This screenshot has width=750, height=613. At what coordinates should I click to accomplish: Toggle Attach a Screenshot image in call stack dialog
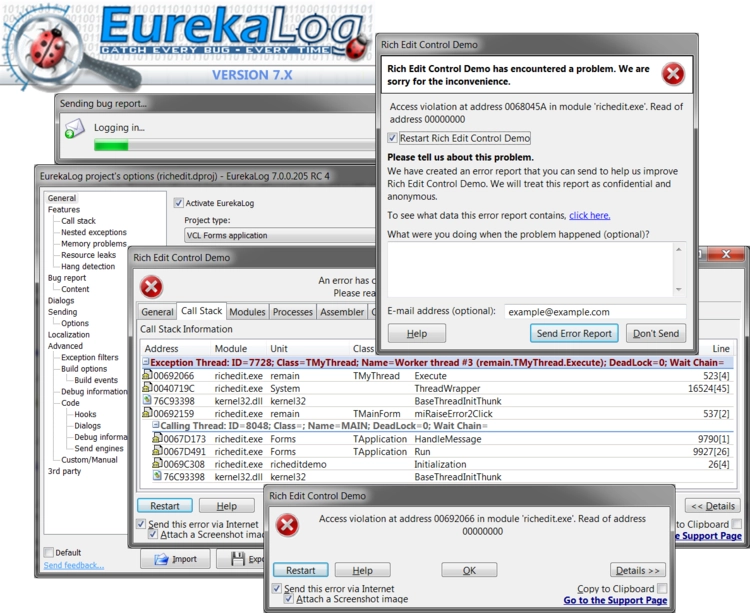click(153, 535)
